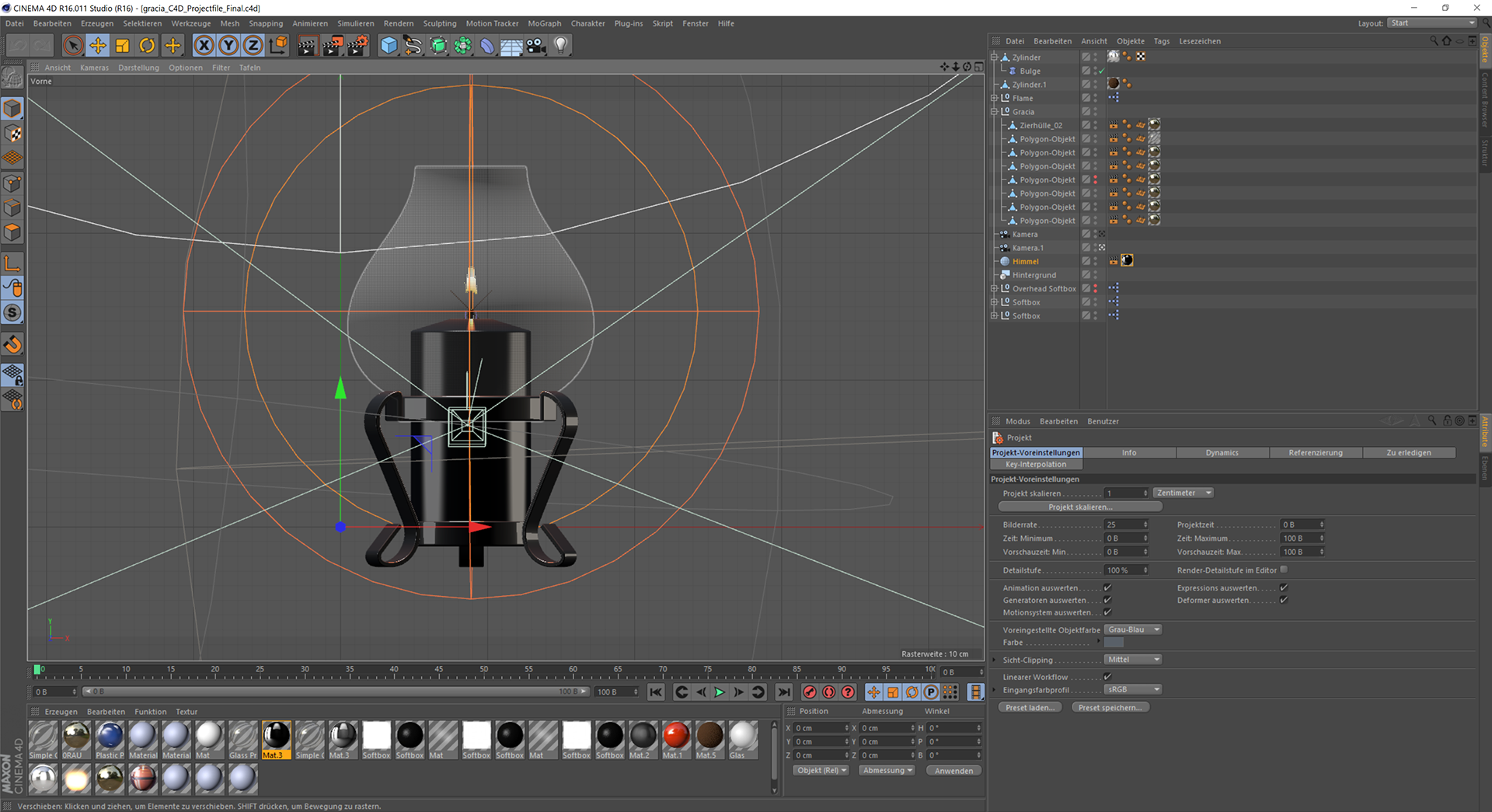Open the Objekt (Rel) dropdown
This screenshot has width=1492, height=812.
tap(821, 770)
